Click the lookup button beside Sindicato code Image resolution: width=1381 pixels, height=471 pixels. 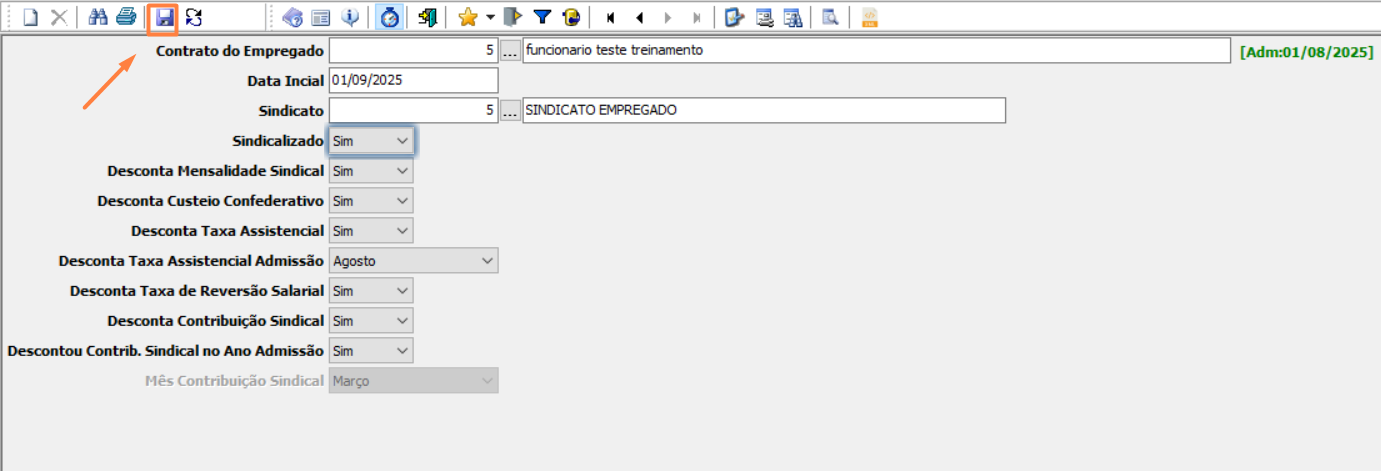tap(510, 110)
